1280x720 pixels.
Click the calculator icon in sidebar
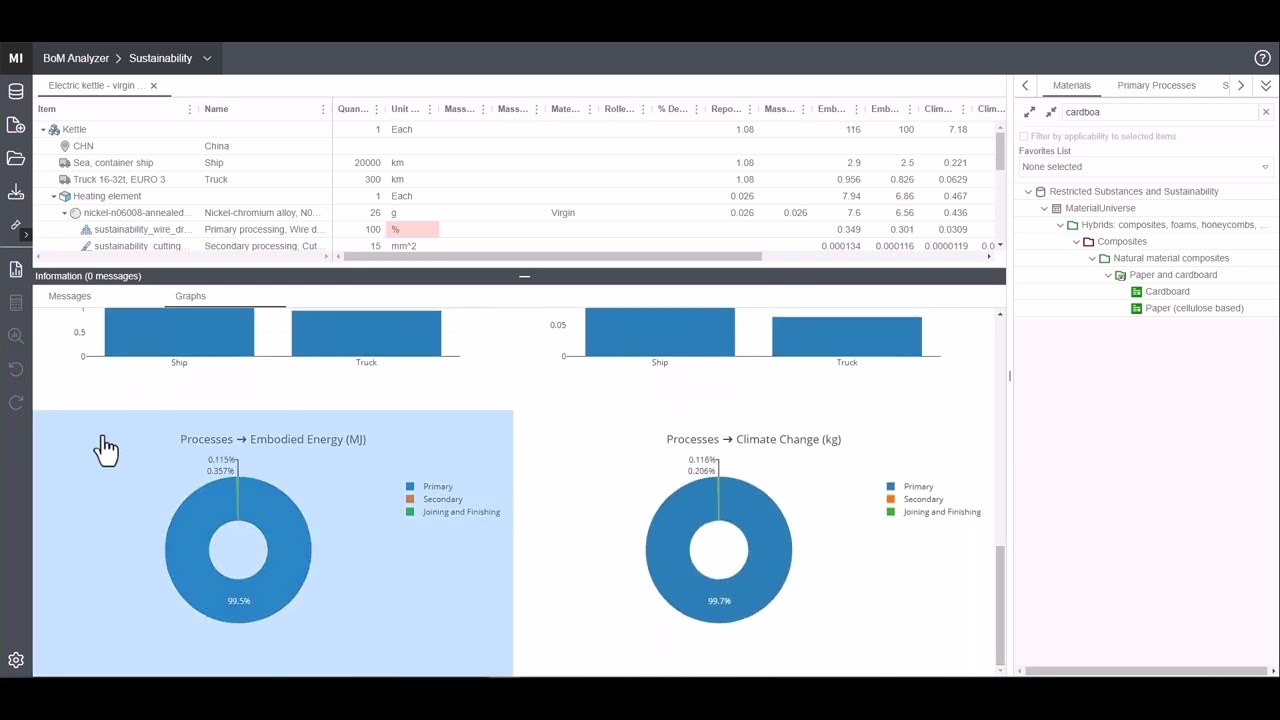pos(15,303)
